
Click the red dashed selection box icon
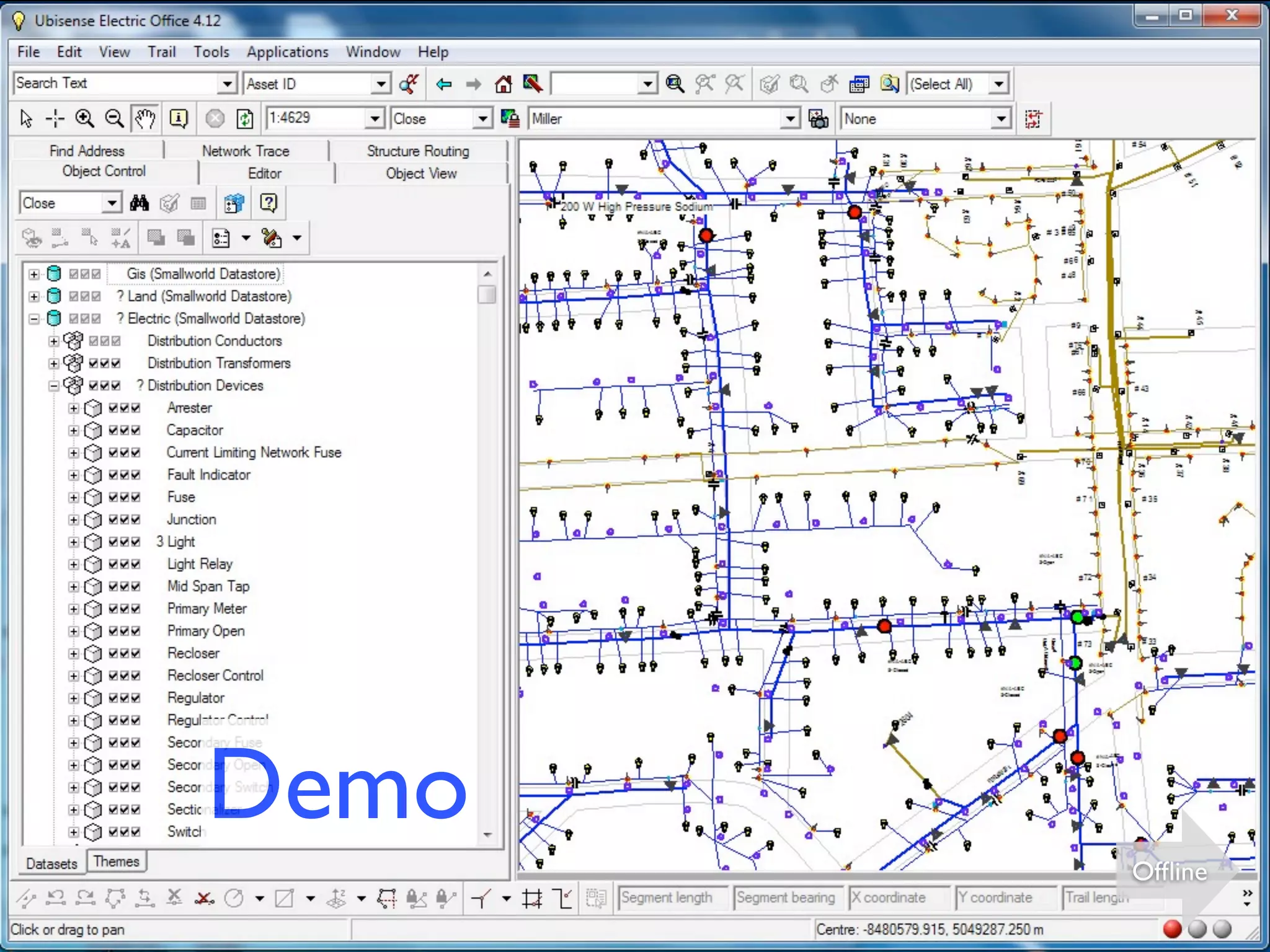(x=1034, y=118)
